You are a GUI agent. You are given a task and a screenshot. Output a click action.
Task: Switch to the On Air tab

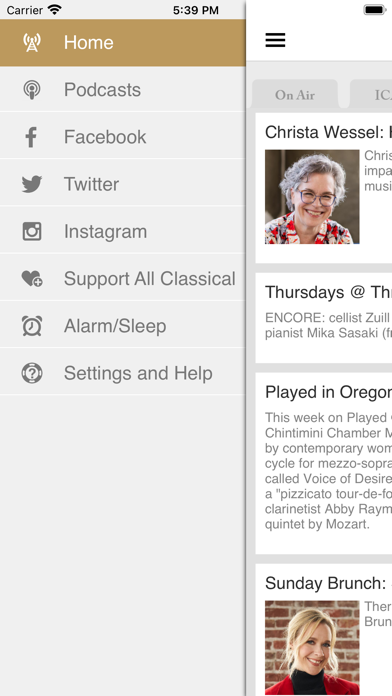point(295,95)
